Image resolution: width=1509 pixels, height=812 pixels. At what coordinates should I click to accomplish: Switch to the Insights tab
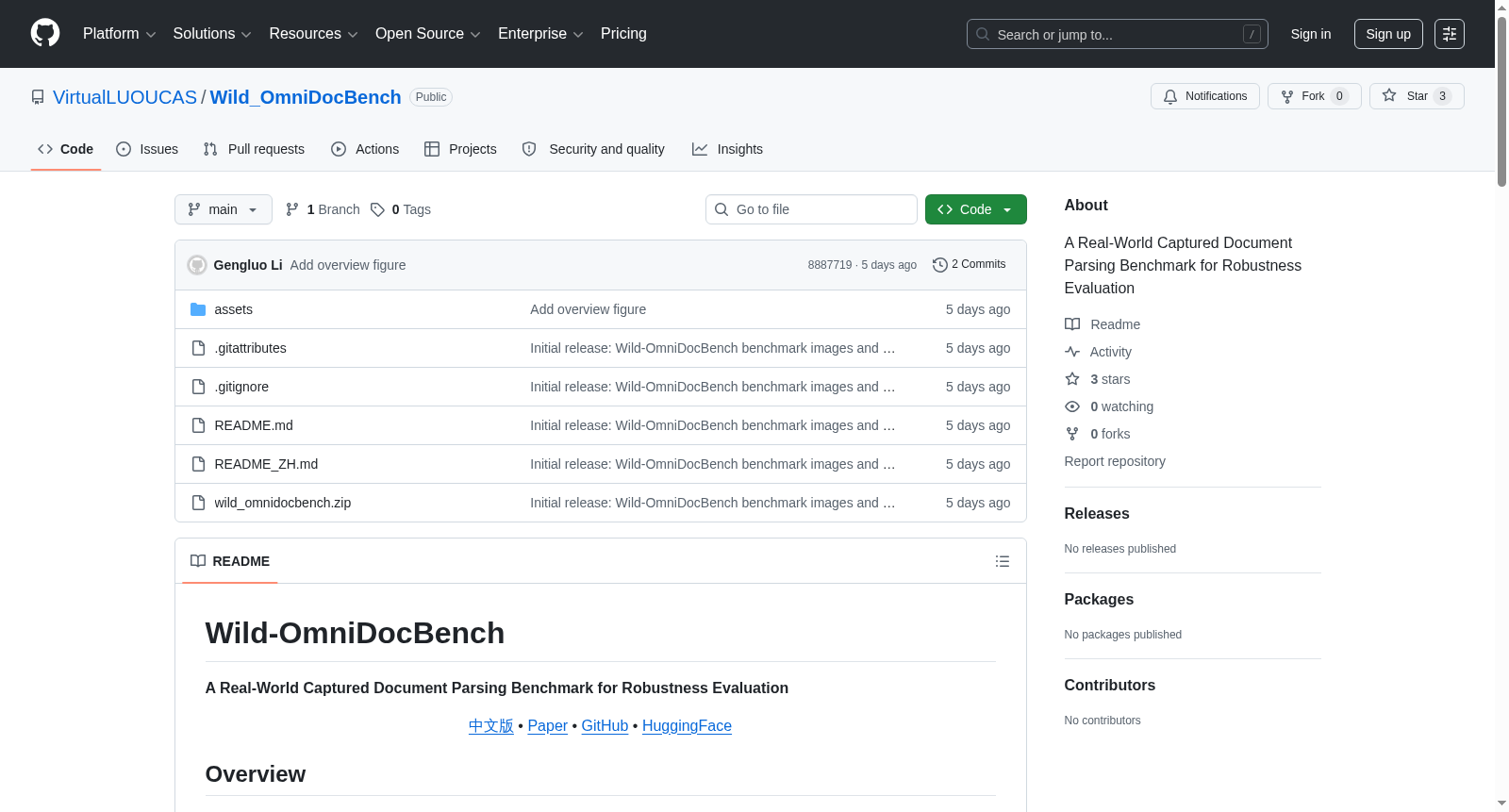[x=727, y=149]
